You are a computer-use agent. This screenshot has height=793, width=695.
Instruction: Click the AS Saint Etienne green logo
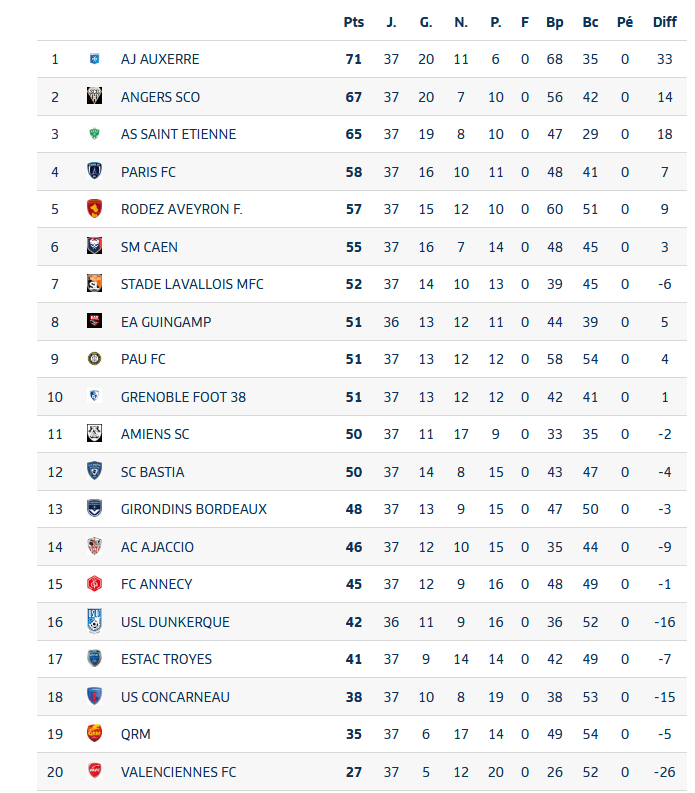tap(95, 134)
